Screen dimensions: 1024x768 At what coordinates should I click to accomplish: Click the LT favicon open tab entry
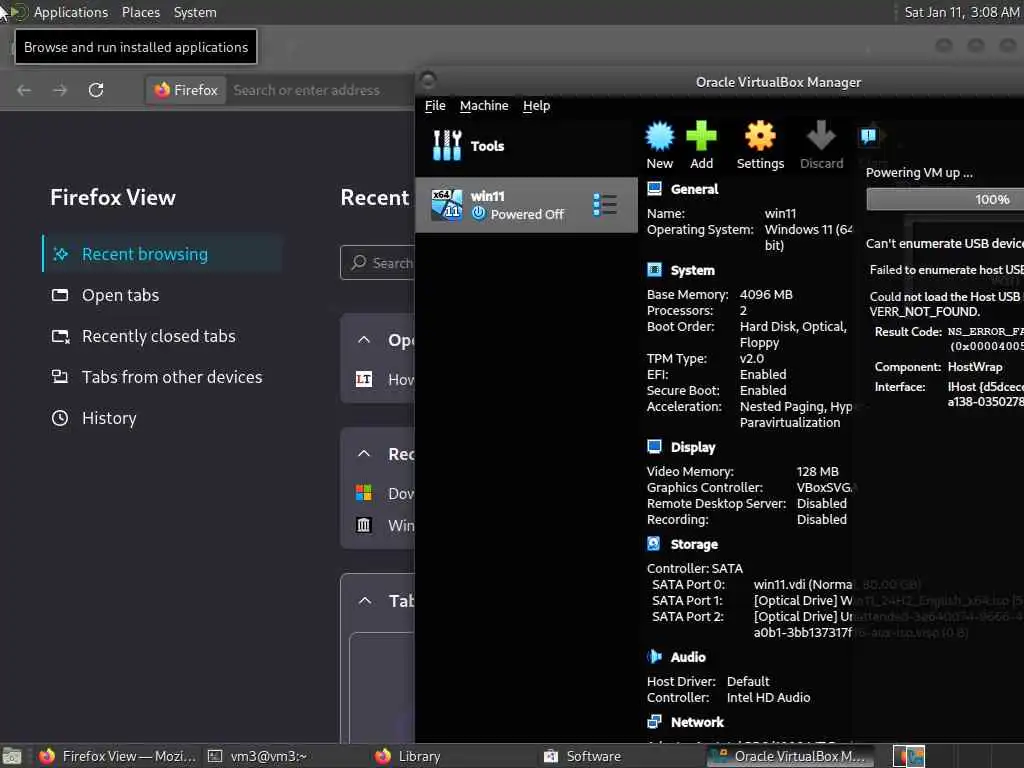coord(384,379)
